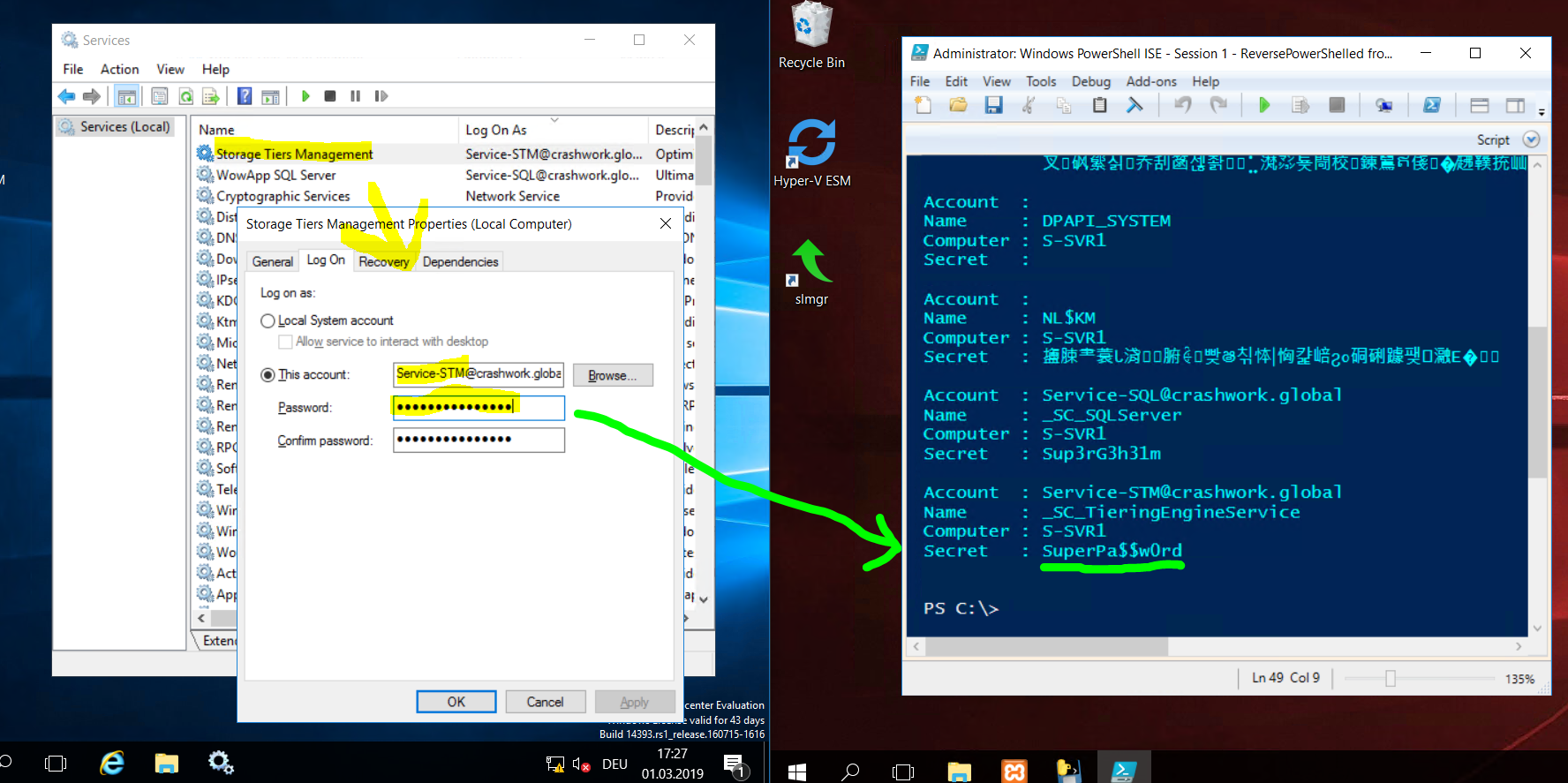Switch to the Dependencies tab

pyautogui.click(x=460, y=261)
